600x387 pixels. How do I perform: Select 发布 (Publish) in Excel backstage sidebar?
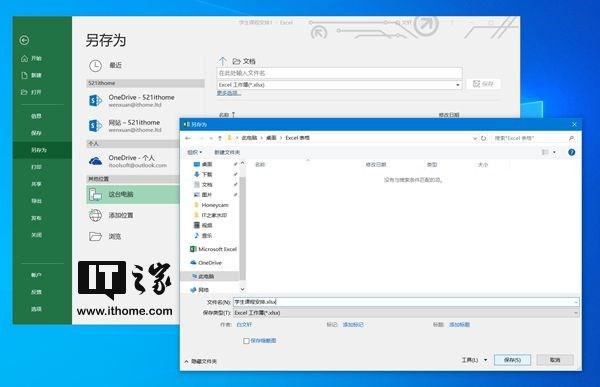[36, 218]
